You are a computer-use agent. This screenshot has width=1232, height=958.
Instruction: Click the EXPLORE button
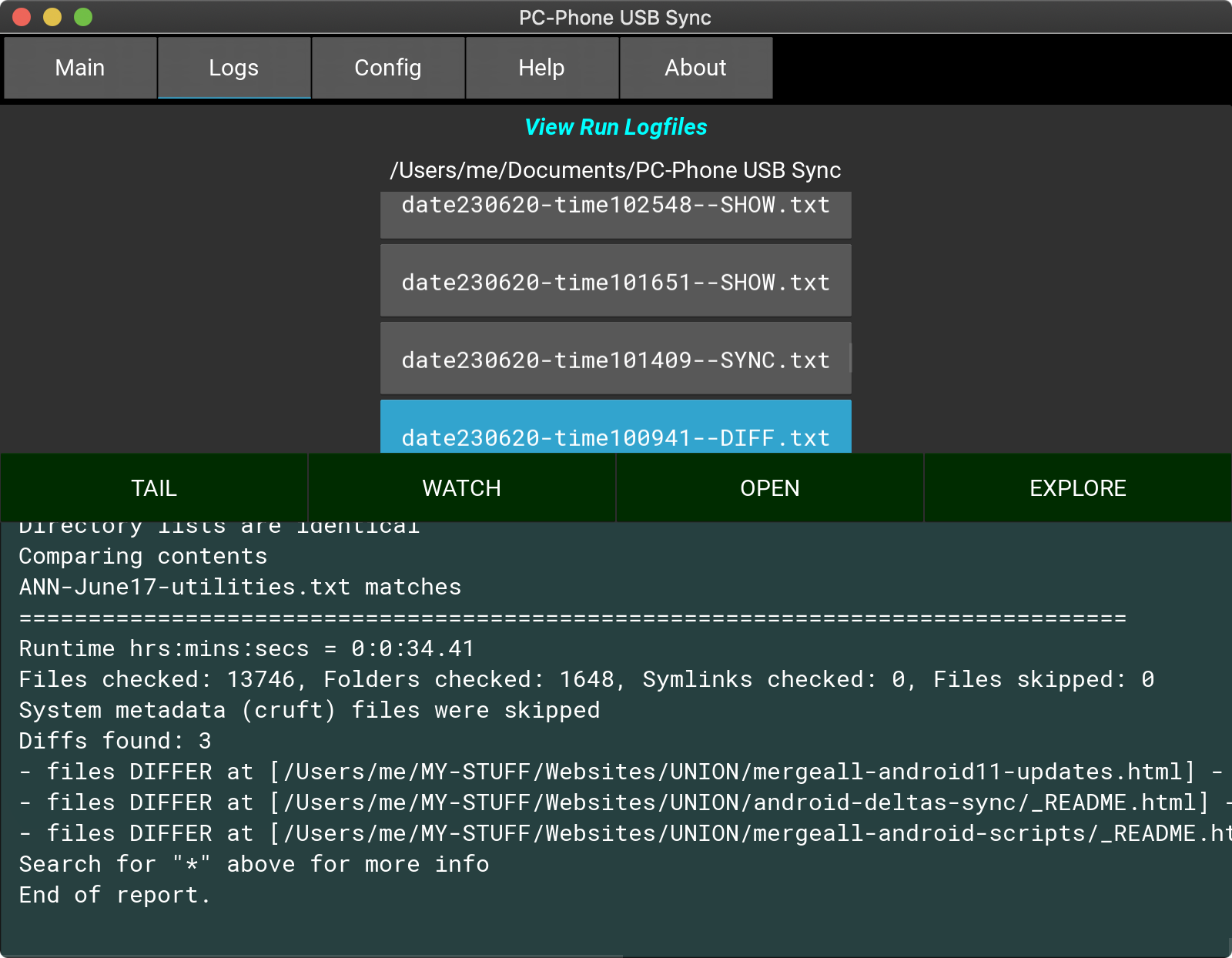click(x=1078, y=488)
